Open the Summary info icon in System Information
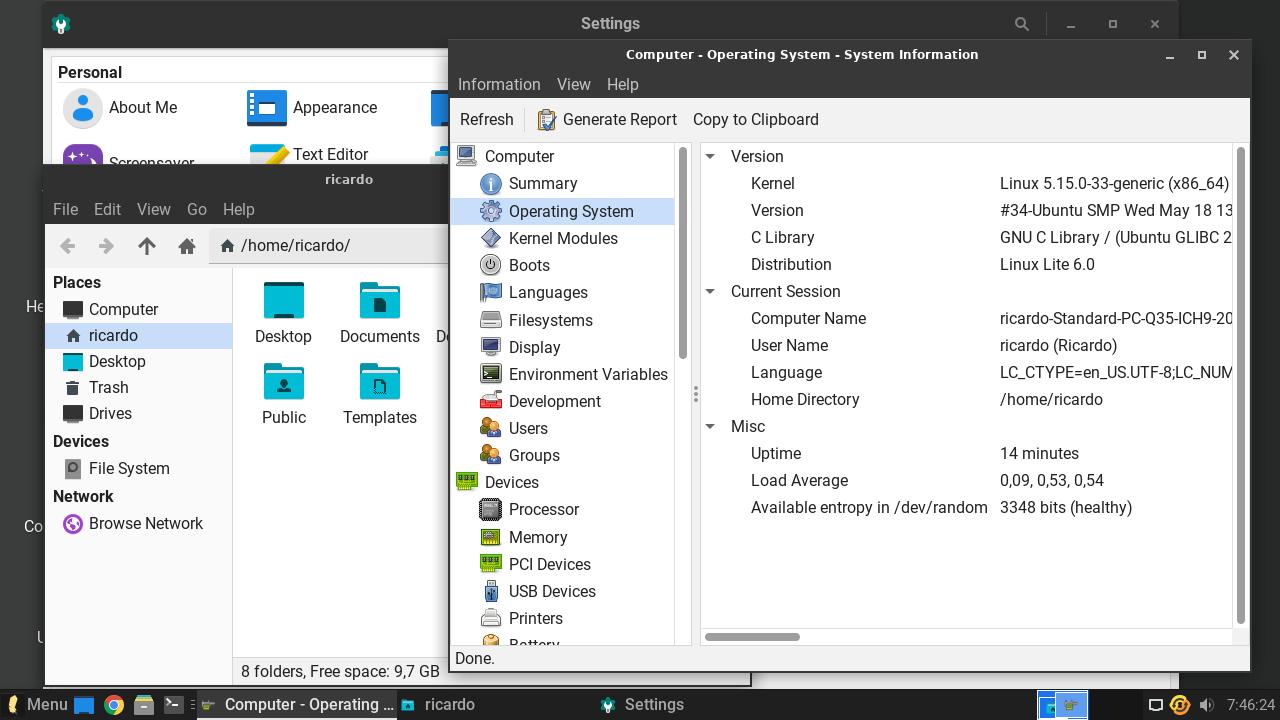Viewport: 1280px width, 720px height. (x=490, y=184)
